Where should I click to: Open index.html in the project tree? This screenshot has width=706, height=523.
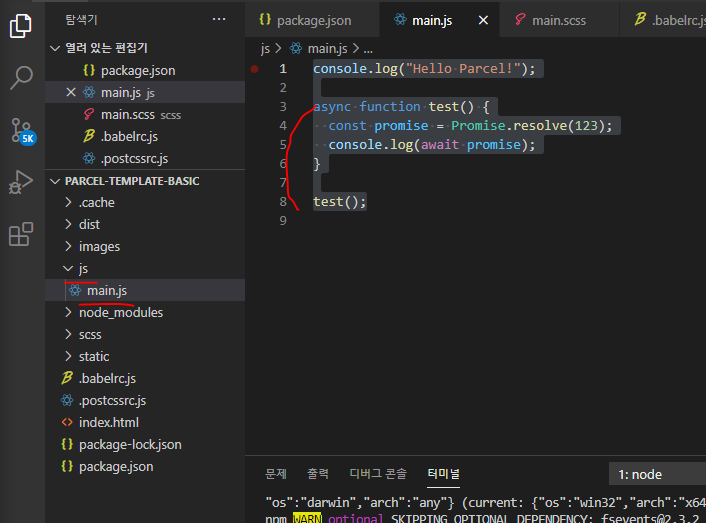(145, 423)
